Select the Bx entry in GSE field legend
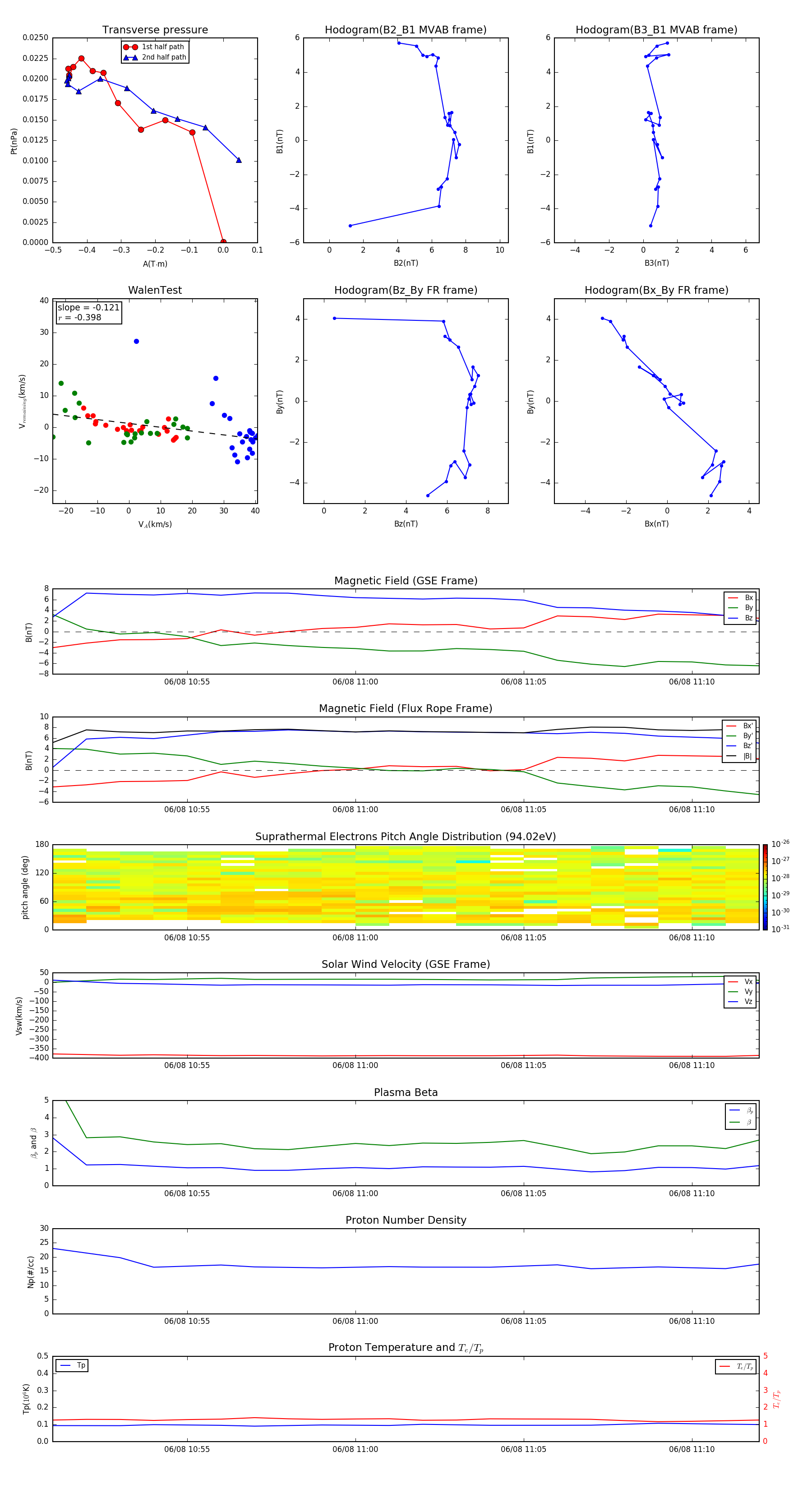The height and width of the screenshot is (1489, 812). click(x=740, y=598)
